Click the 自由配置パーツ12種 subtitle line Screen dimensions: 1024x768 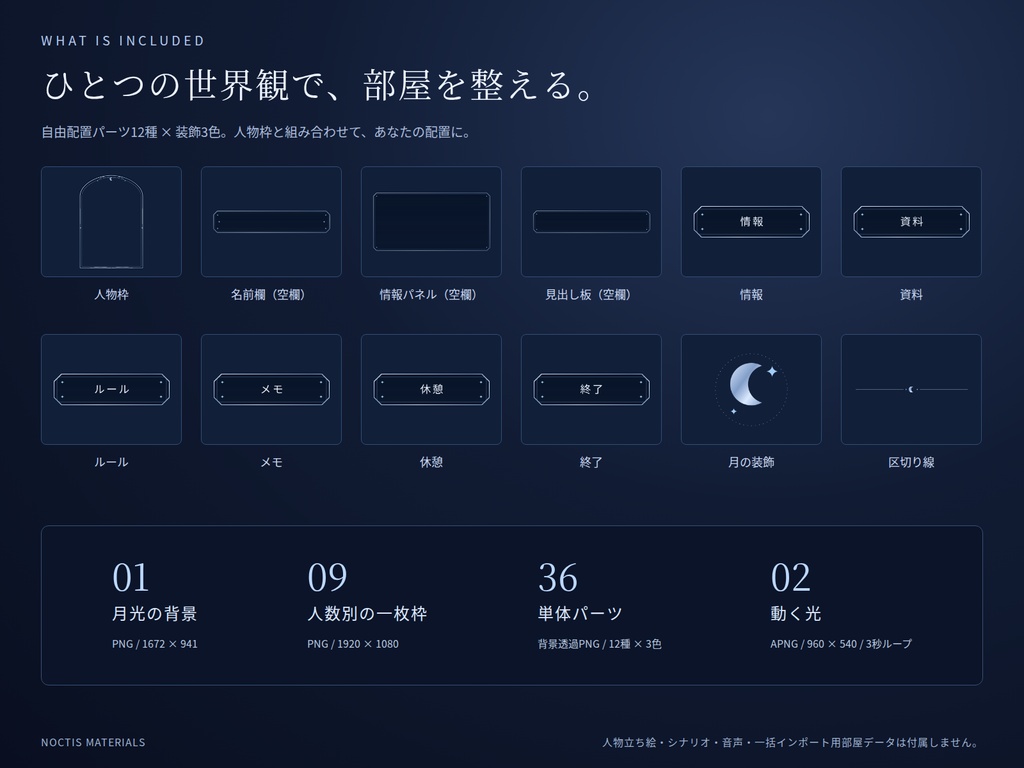pyautogui.click(x=256, y=132)
